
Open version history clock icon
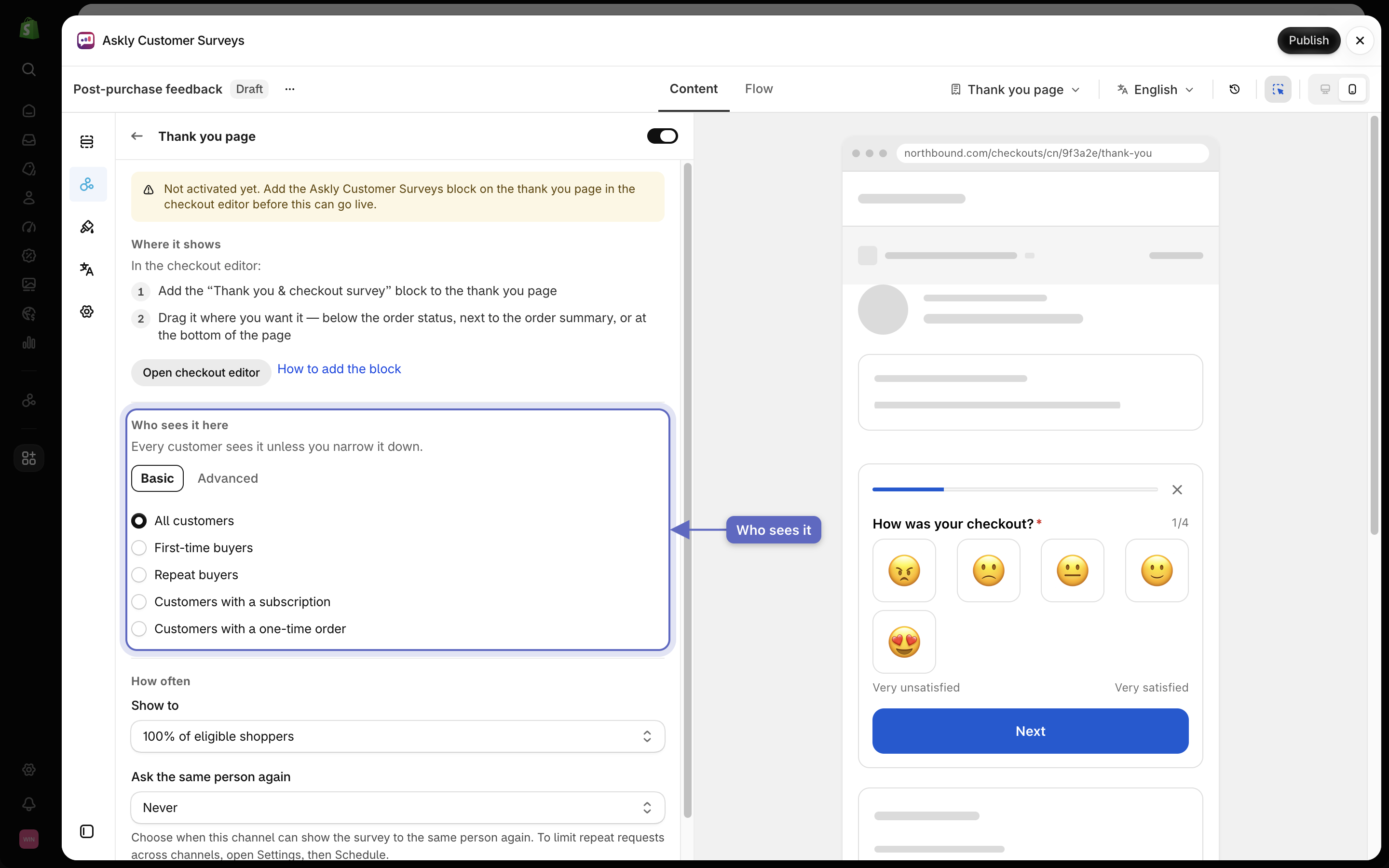coord(1235,90)
